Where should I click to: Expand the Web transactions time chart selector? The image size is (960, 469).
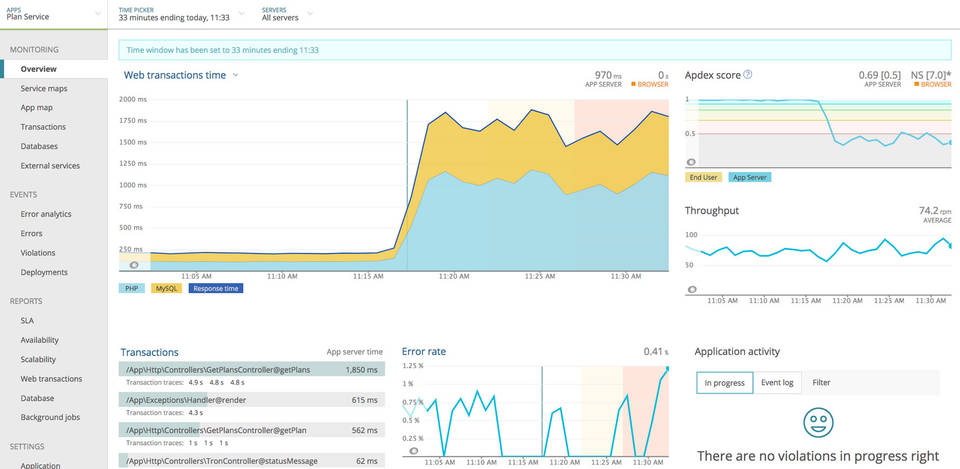coord(235,75)
